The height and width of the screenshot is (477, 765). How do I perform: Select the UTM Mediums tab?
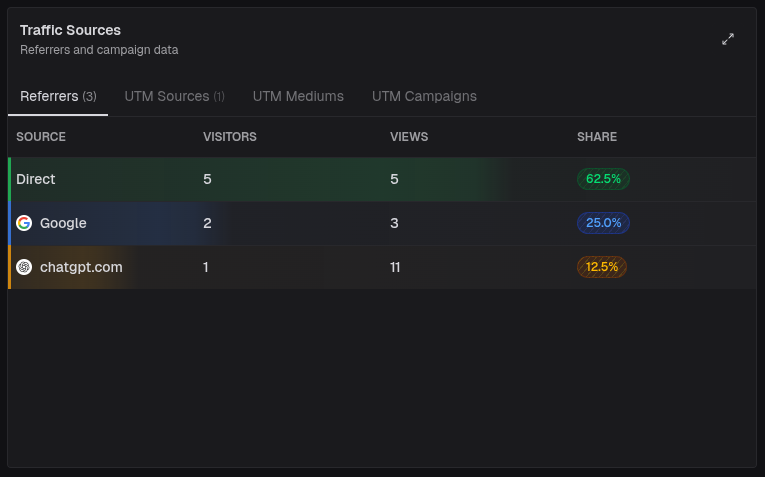[298, 97]
